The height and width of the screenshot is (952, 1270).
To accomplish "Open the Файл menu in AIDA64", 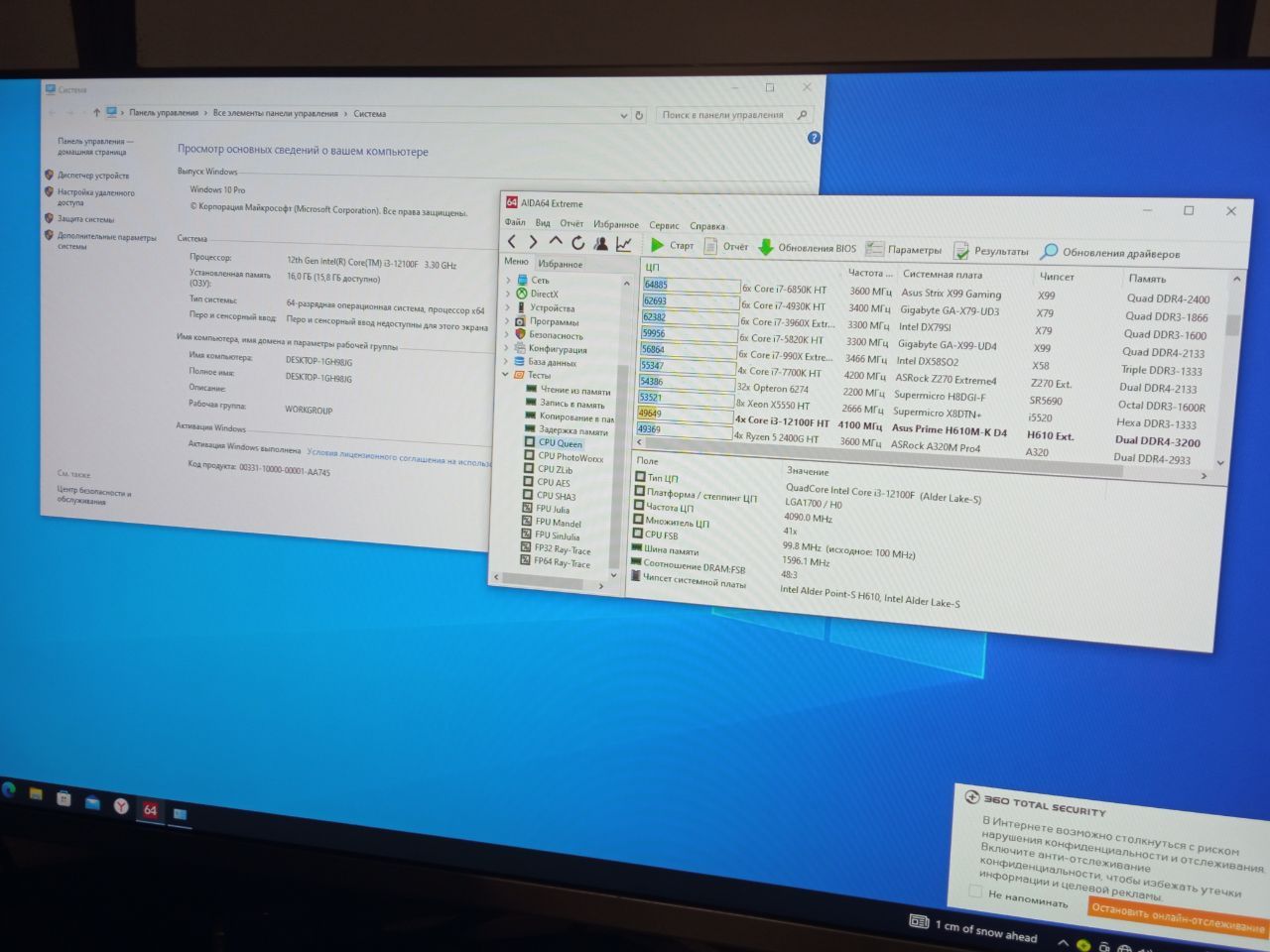I will (x=515, y=222).
